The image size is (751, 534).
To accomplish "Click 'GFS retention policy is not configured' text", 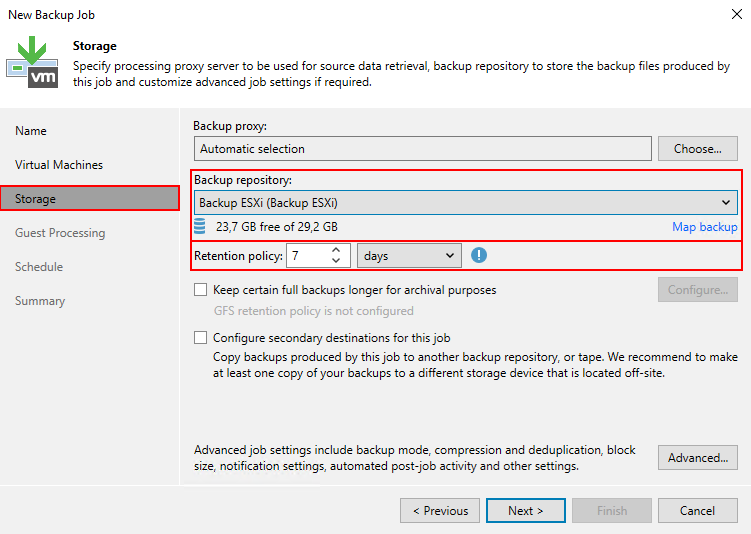I will [x=313, y=311].
